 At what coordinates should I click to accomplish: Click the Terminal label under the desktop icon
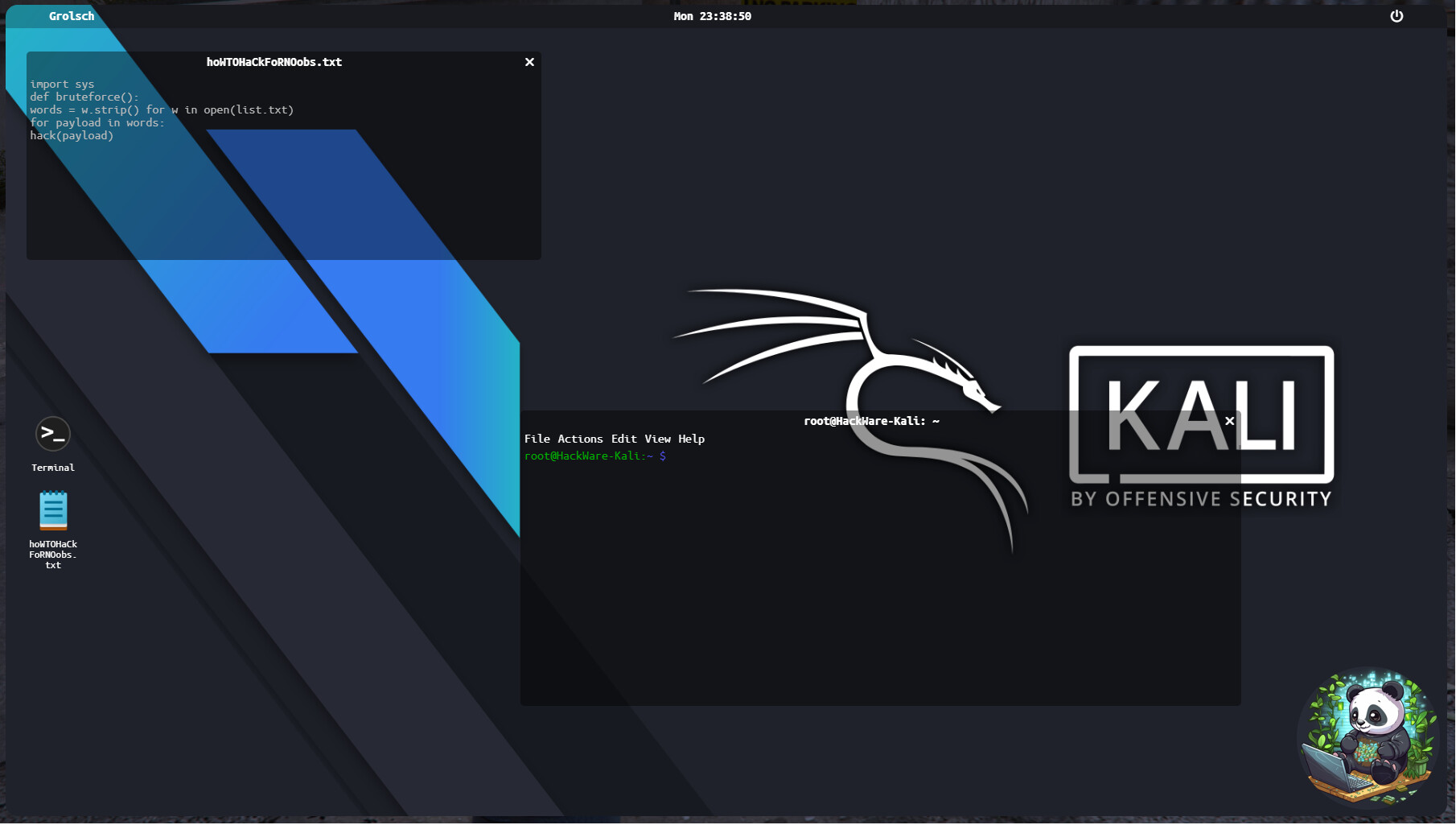pos(53,468)
